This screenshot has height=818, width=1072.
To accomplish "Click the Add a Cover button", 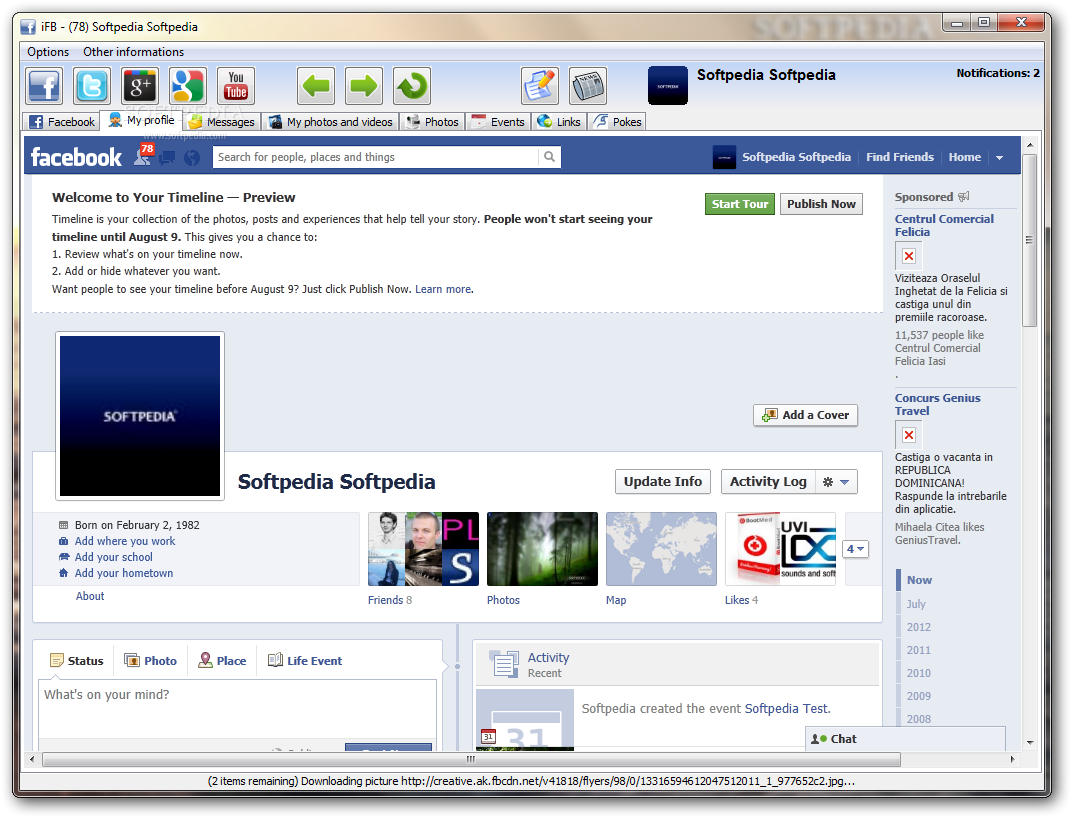I will click(x=805, y=415).
